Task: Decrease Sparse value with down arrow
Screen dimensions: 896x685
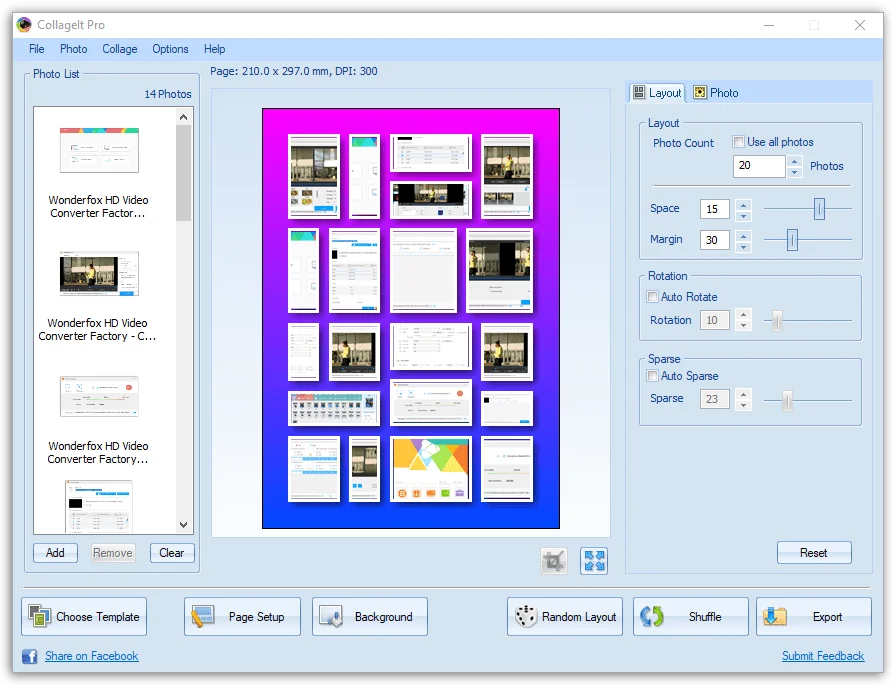Action: (x=743, y=404)
